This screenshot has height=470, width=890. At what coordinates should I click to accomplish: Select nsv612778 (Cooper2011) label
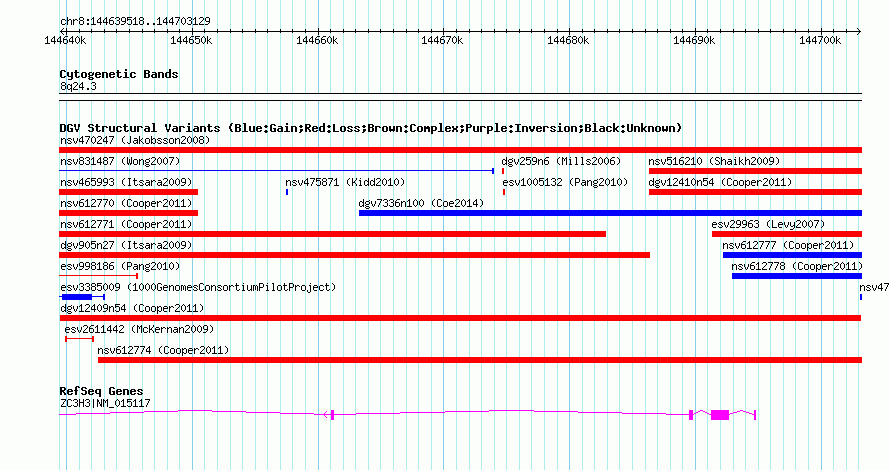point(797,266)
